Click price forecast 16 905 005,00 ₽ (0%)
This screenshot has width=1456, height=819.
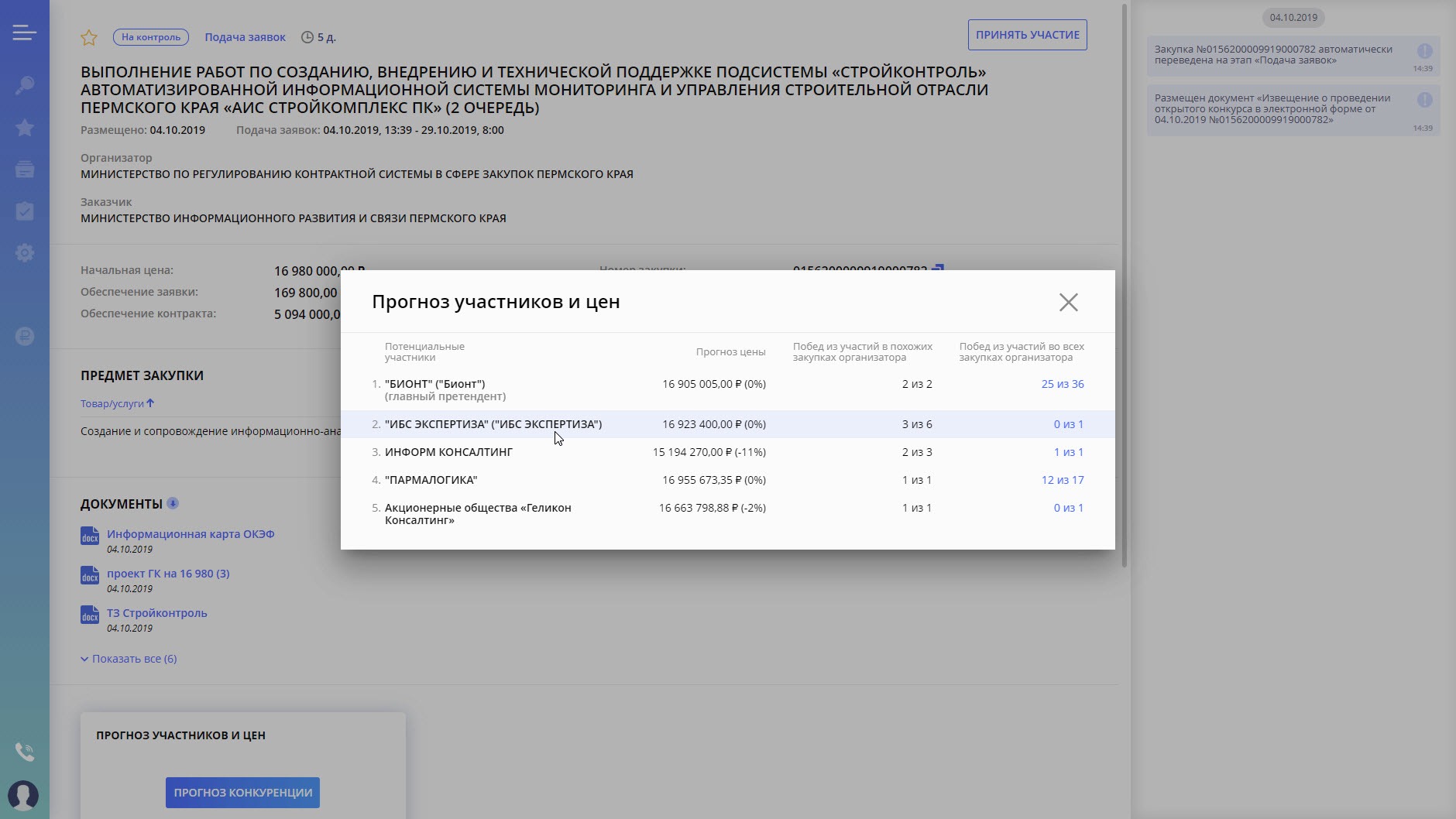(714, 384)
